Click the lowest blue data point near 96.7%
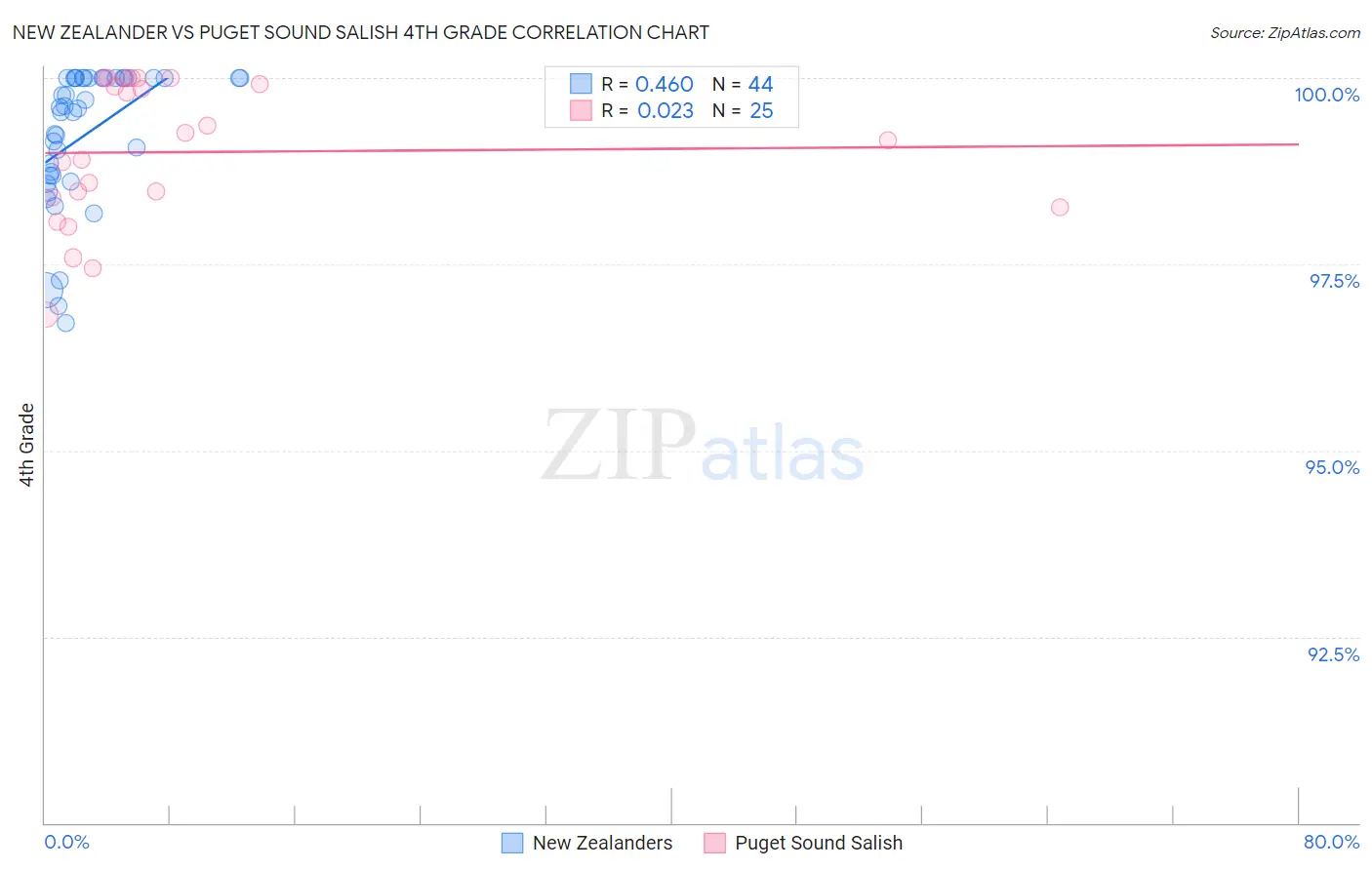 tap(65, 323)
